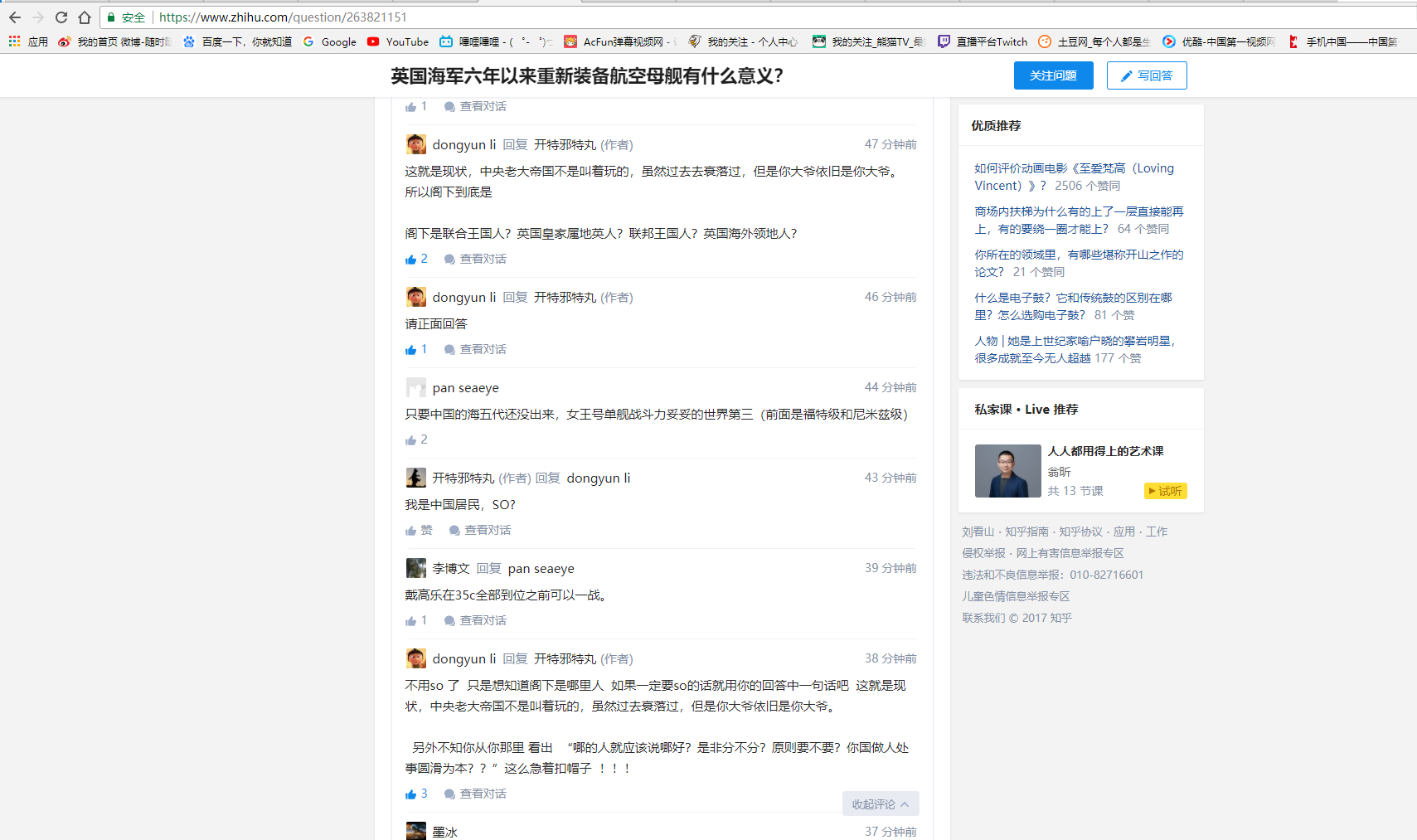Screen dimensions: 1417x840
Task: Open the 网上有害信息举报专区 link
Action: click(1070, 553)
